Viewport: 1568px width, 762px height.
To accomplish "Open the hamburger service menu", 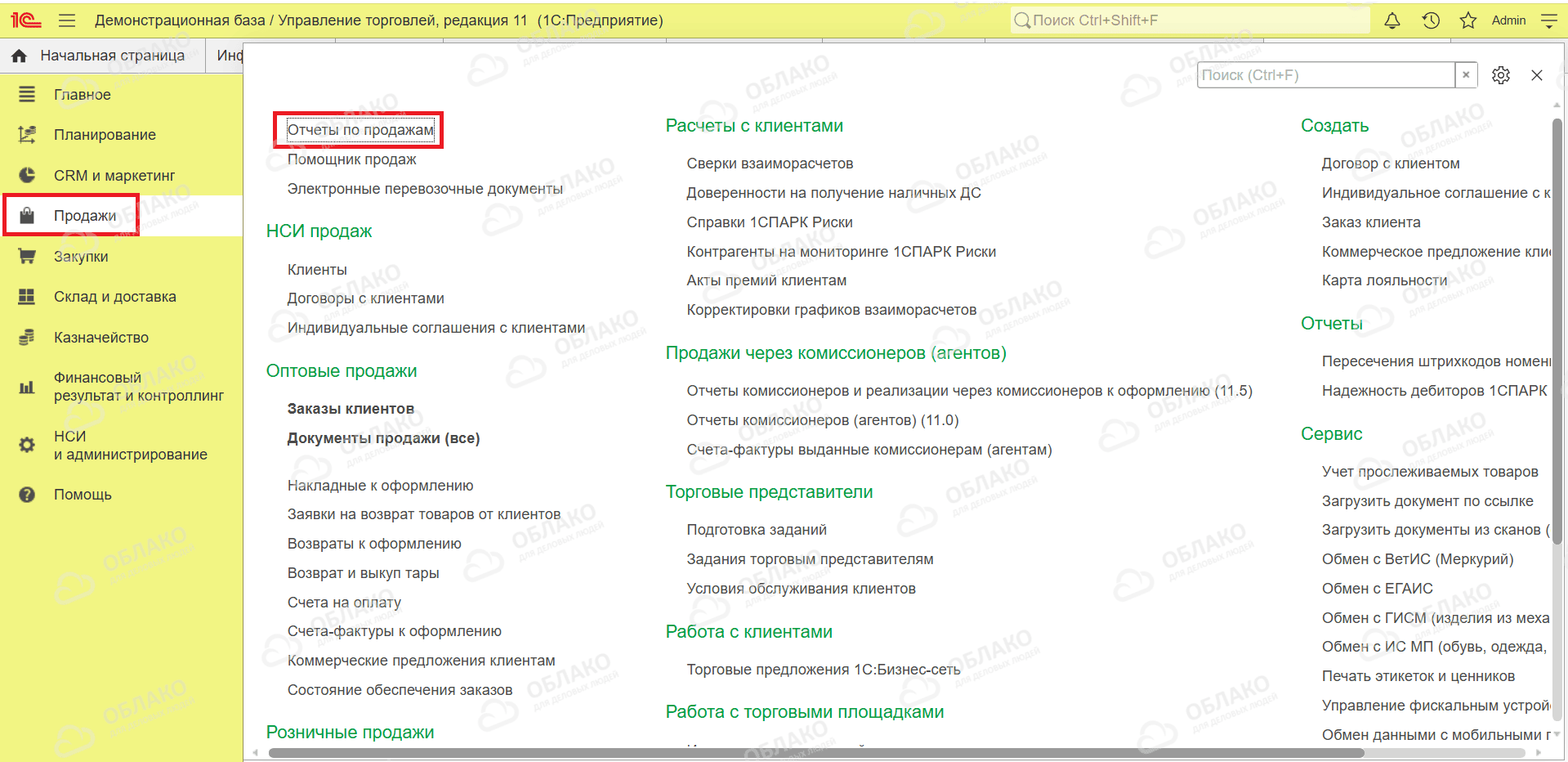I will (x=67, y=20).
